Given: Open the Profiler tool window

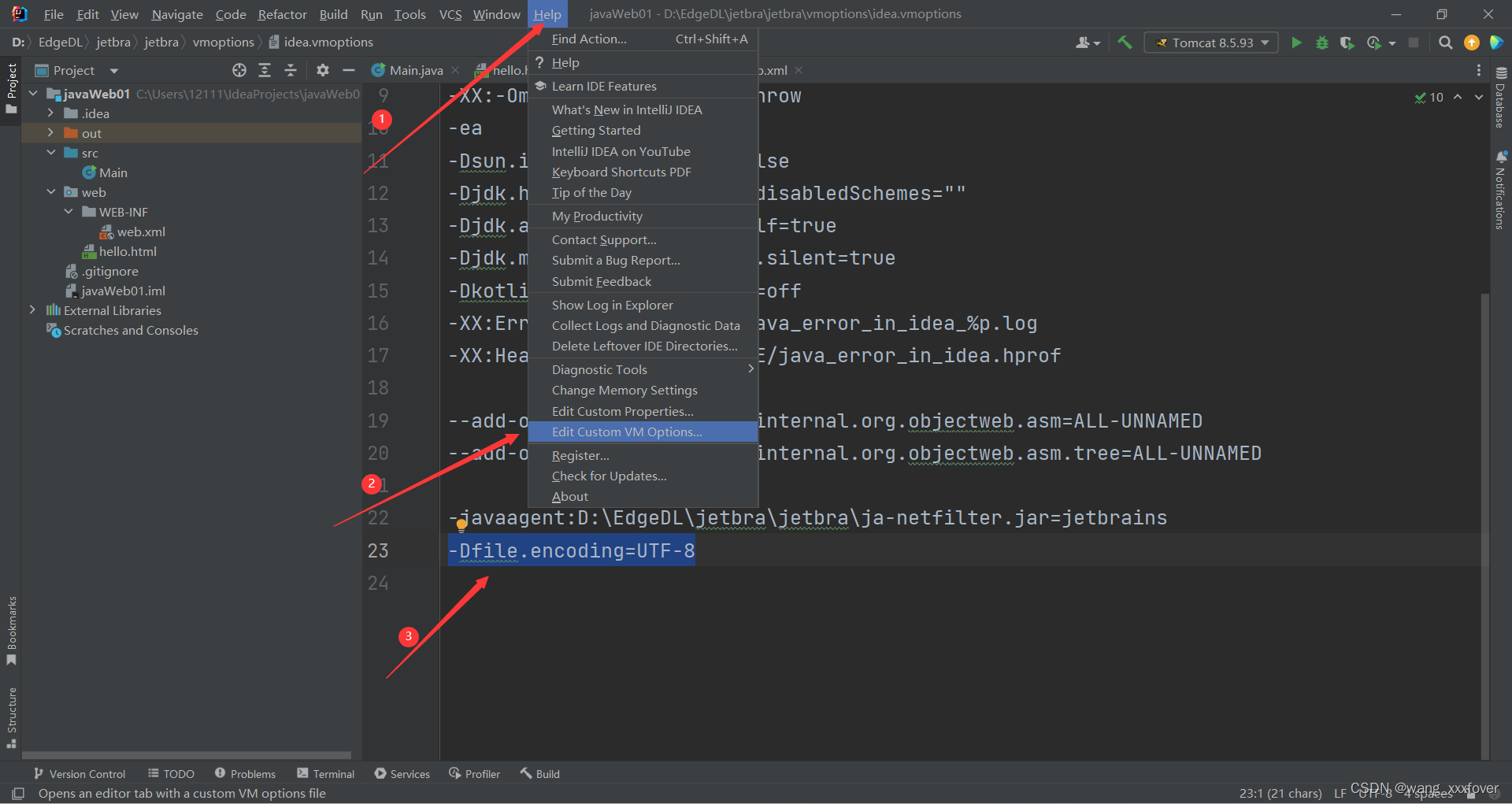Looking at the screenshot, I should [475, 774].
